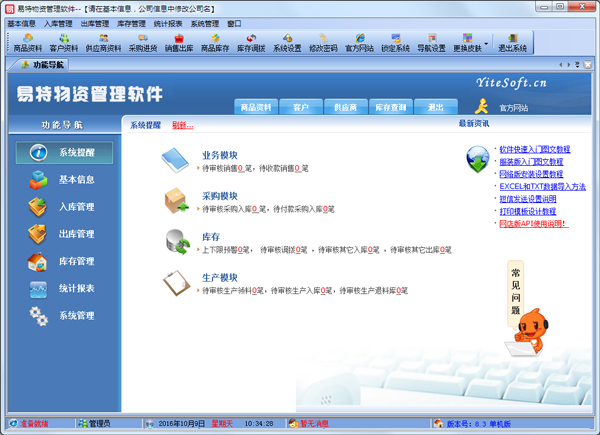Image resolution: width=600 pixels, height=435 pixels.
Task: Click the 采购进货 toolbar icon
Action: tap(143, 42)
